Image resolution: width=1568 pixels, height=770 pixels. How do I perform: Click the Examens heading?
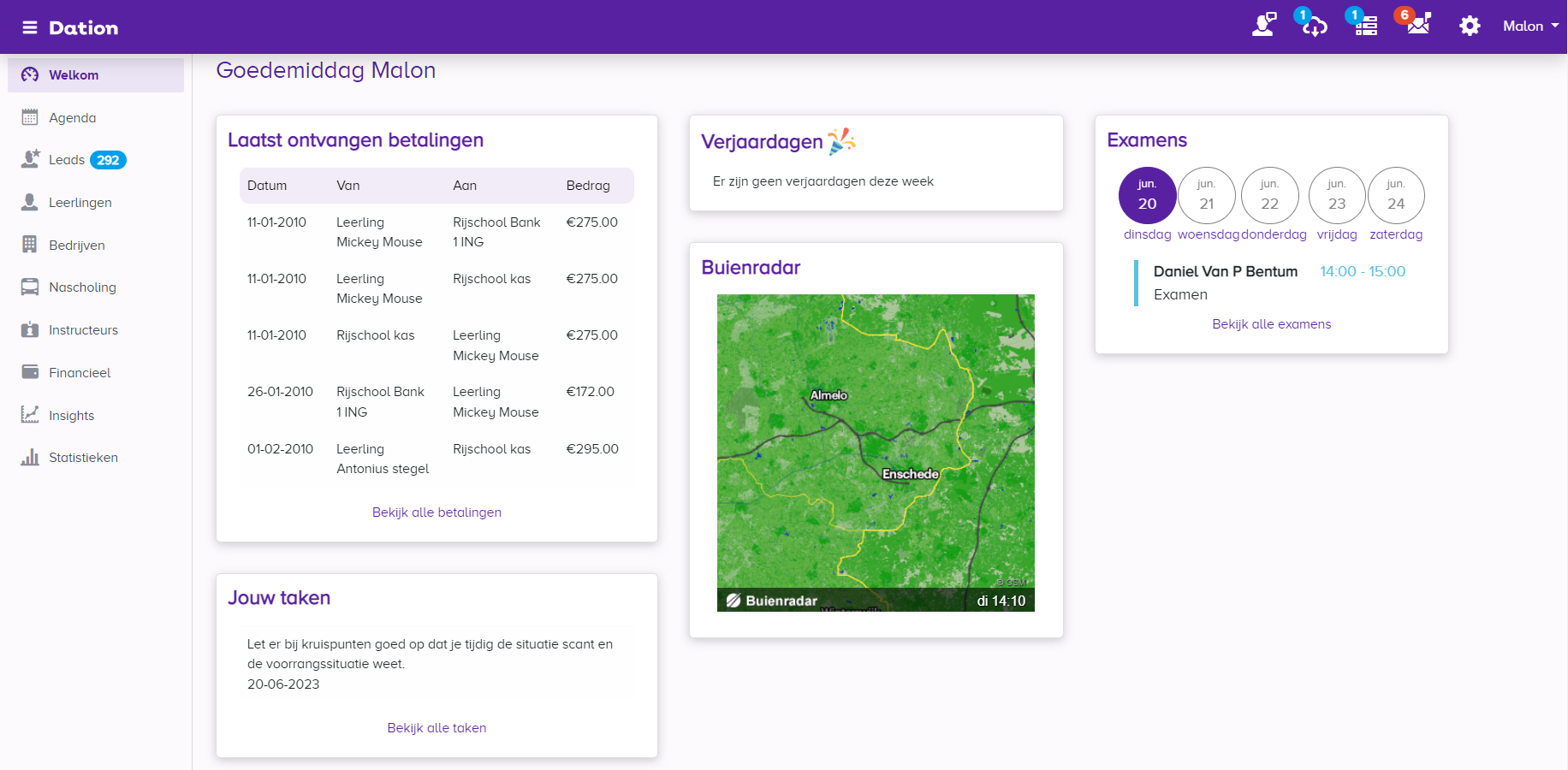1147,140
